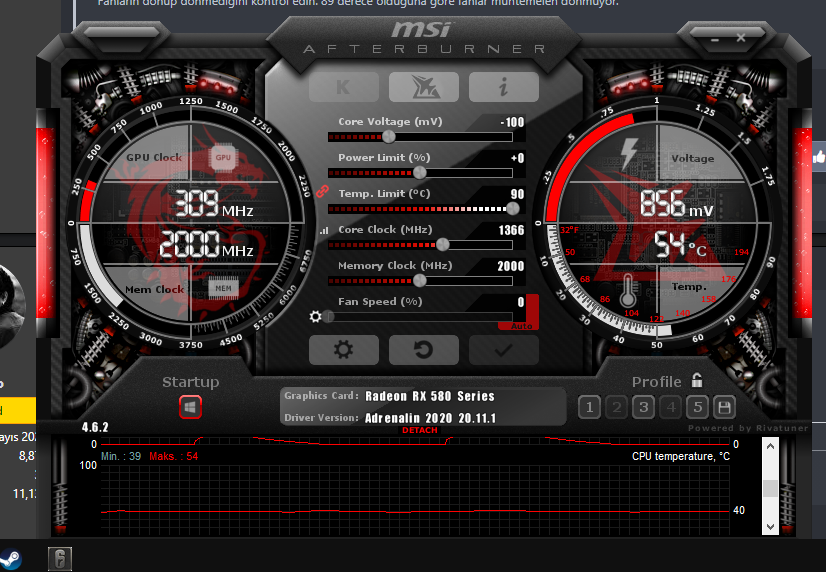The height and width of the screenshot is (572, 826).
Task: Toggle the profile lock padlock icon
Action: (697, 380)
